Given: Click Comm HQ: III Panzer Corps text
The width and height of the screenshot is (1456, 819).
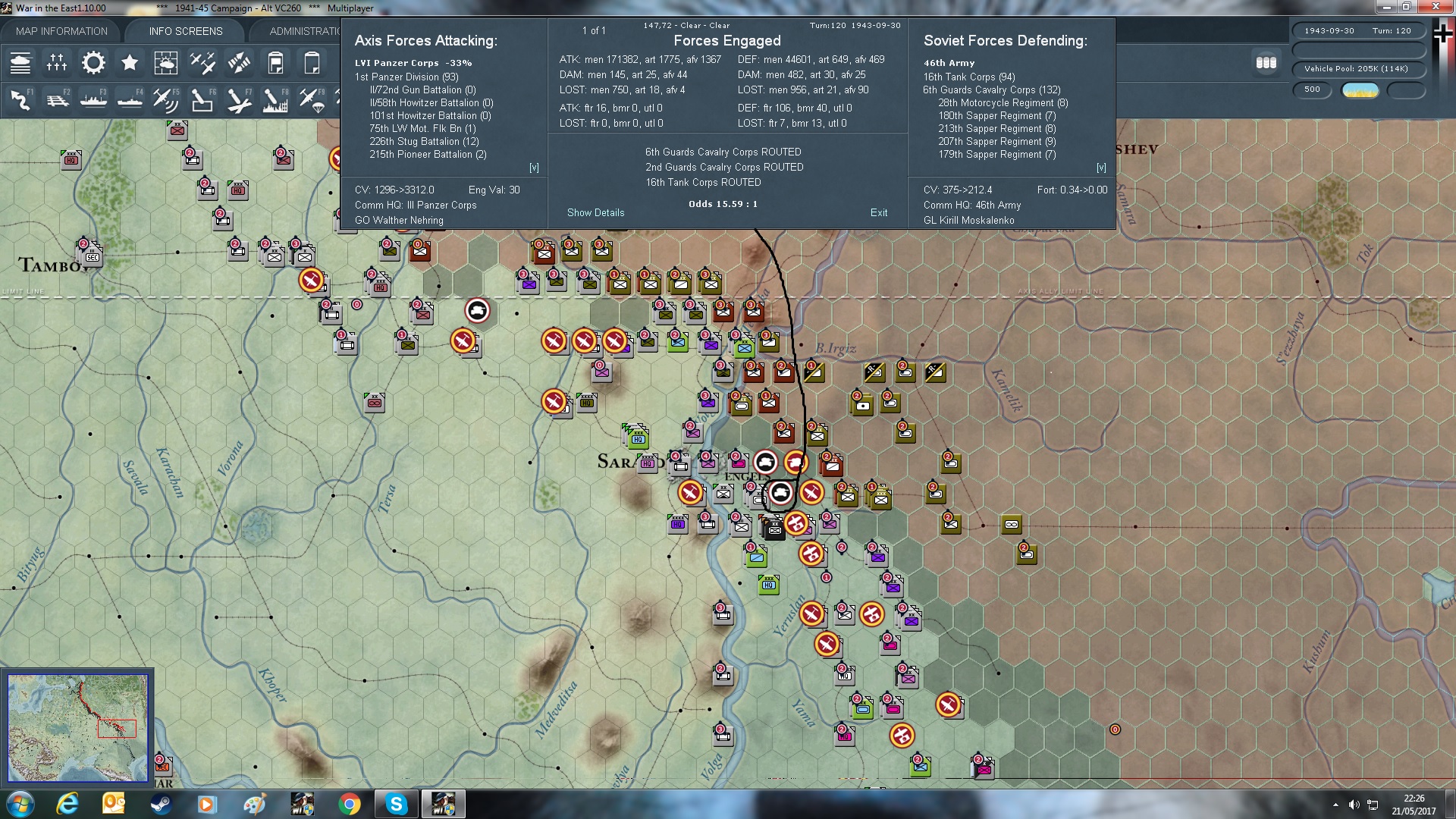Looking at the screenshot, I should [x=416, y=205].
